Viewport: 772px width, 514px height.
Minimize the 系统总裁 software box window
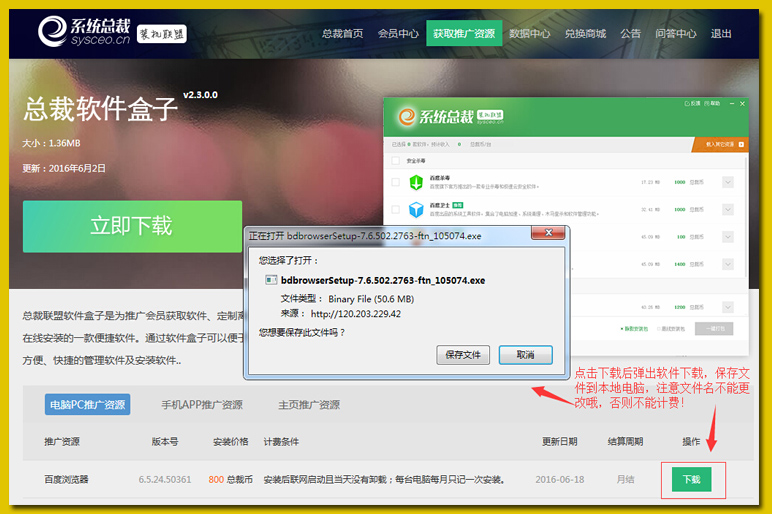click(x=732, y=103)
